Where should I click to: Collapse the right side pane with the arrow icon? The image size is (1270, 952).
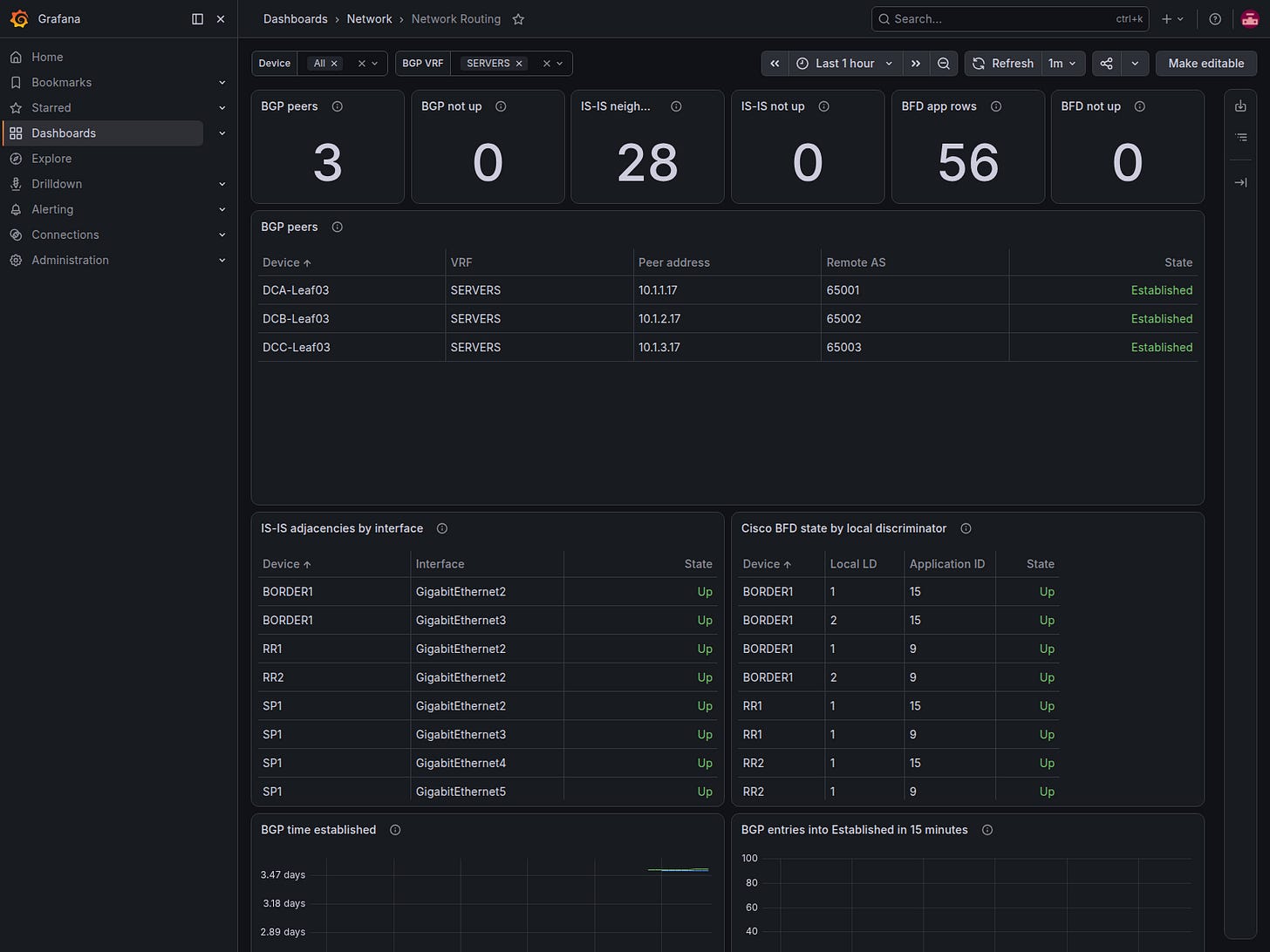point(1240,182)
